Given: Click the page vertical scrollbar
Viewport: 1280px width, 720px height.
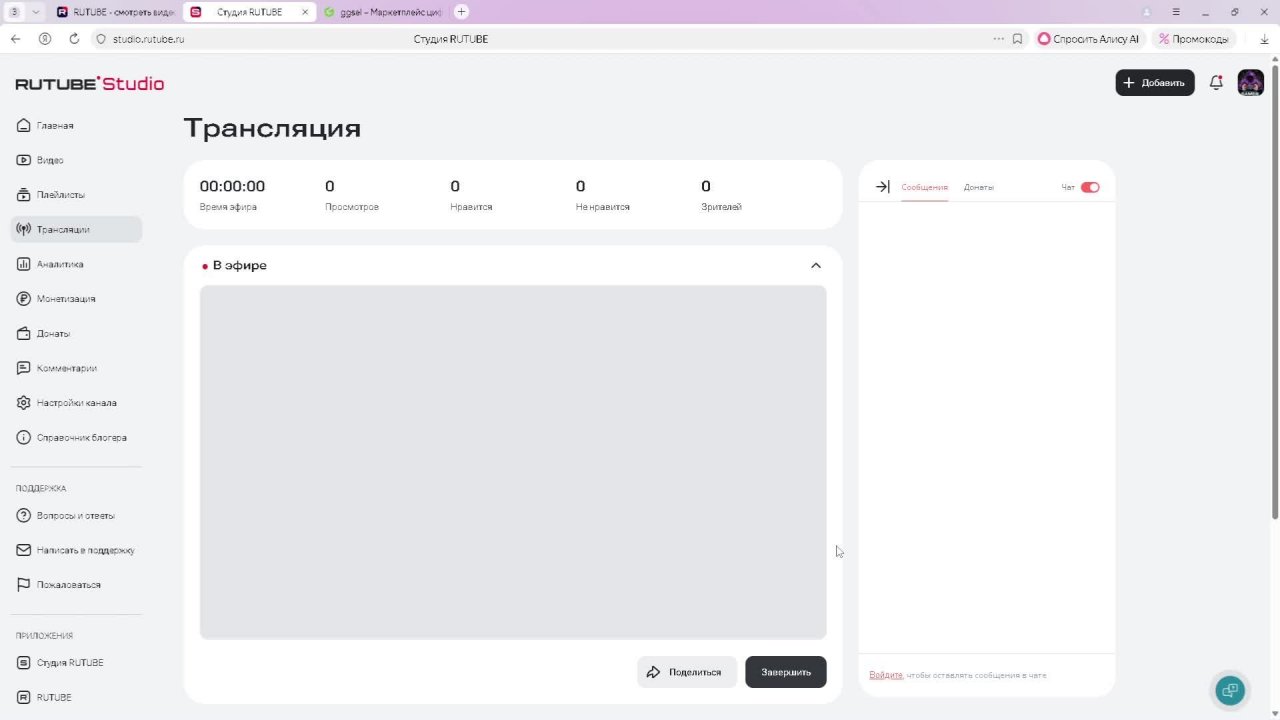Looking at the screenshot, I should point(1274,290).
